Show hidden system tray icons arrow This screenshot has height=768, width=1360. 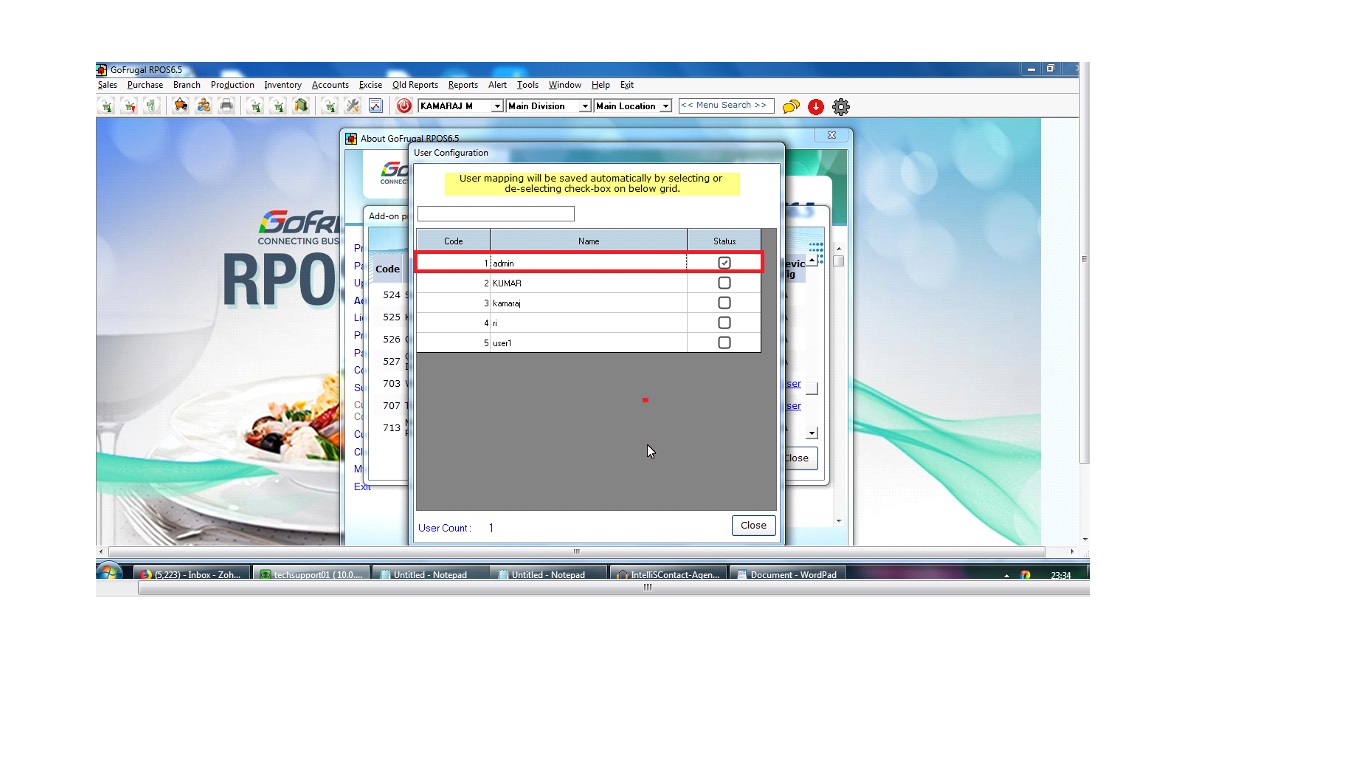pos(1007,576)
